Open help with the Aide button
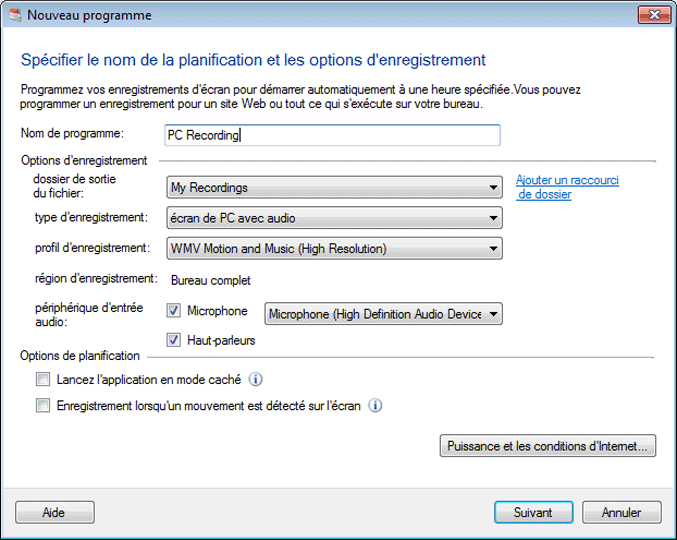 click(x=54, y=512)
